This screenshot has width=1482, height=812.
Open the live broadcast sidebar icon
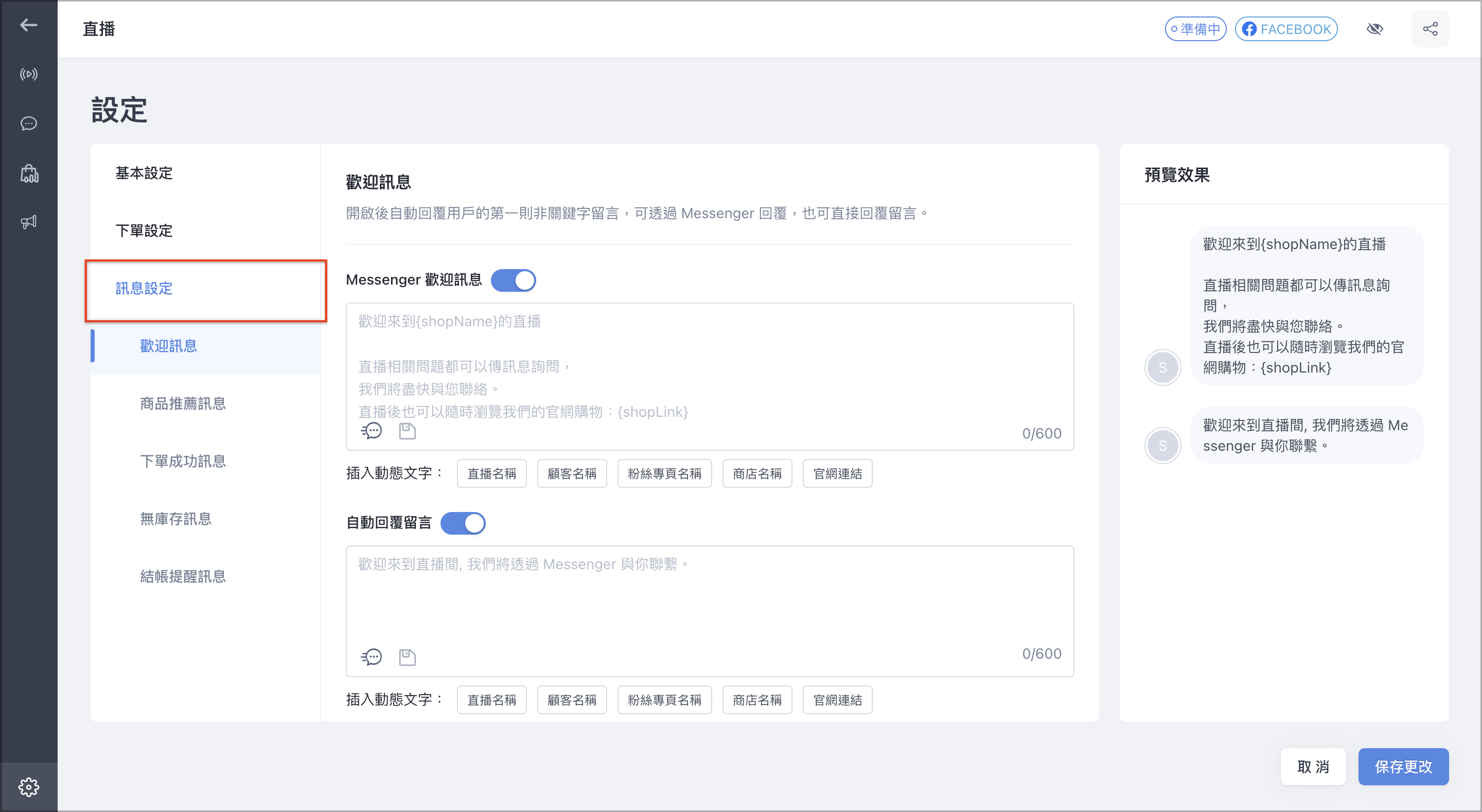click(29, 74)
